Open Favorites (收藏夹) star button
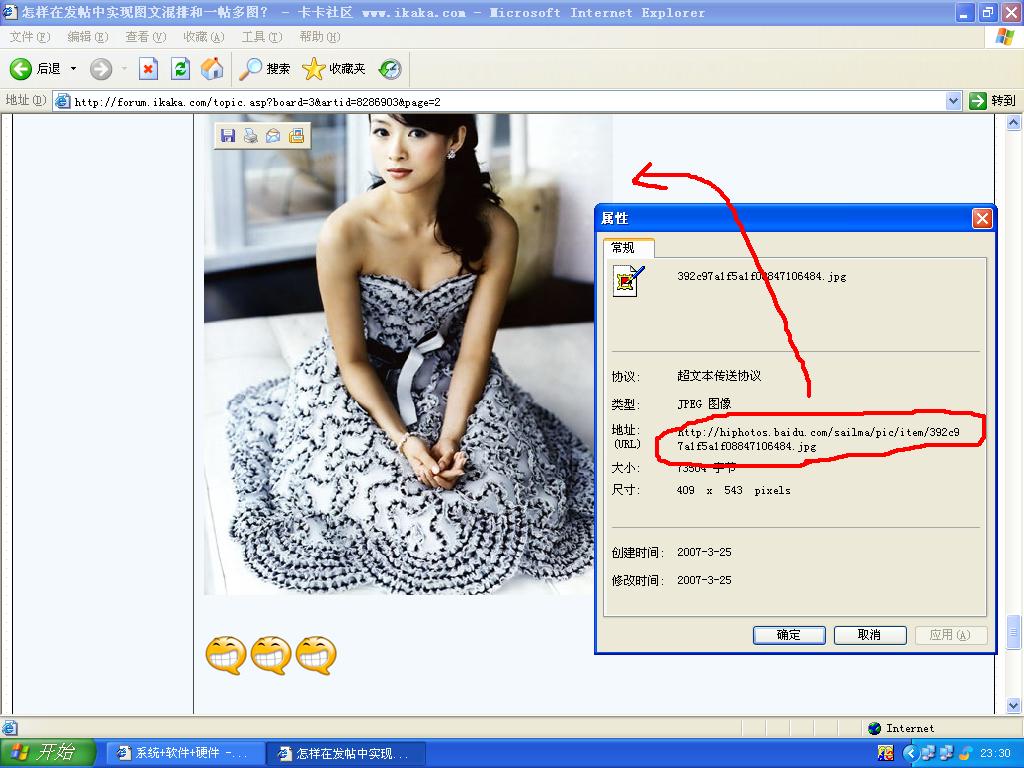Image resolution: width=1024 pixels, height=768 pixels. coord(334,69)
